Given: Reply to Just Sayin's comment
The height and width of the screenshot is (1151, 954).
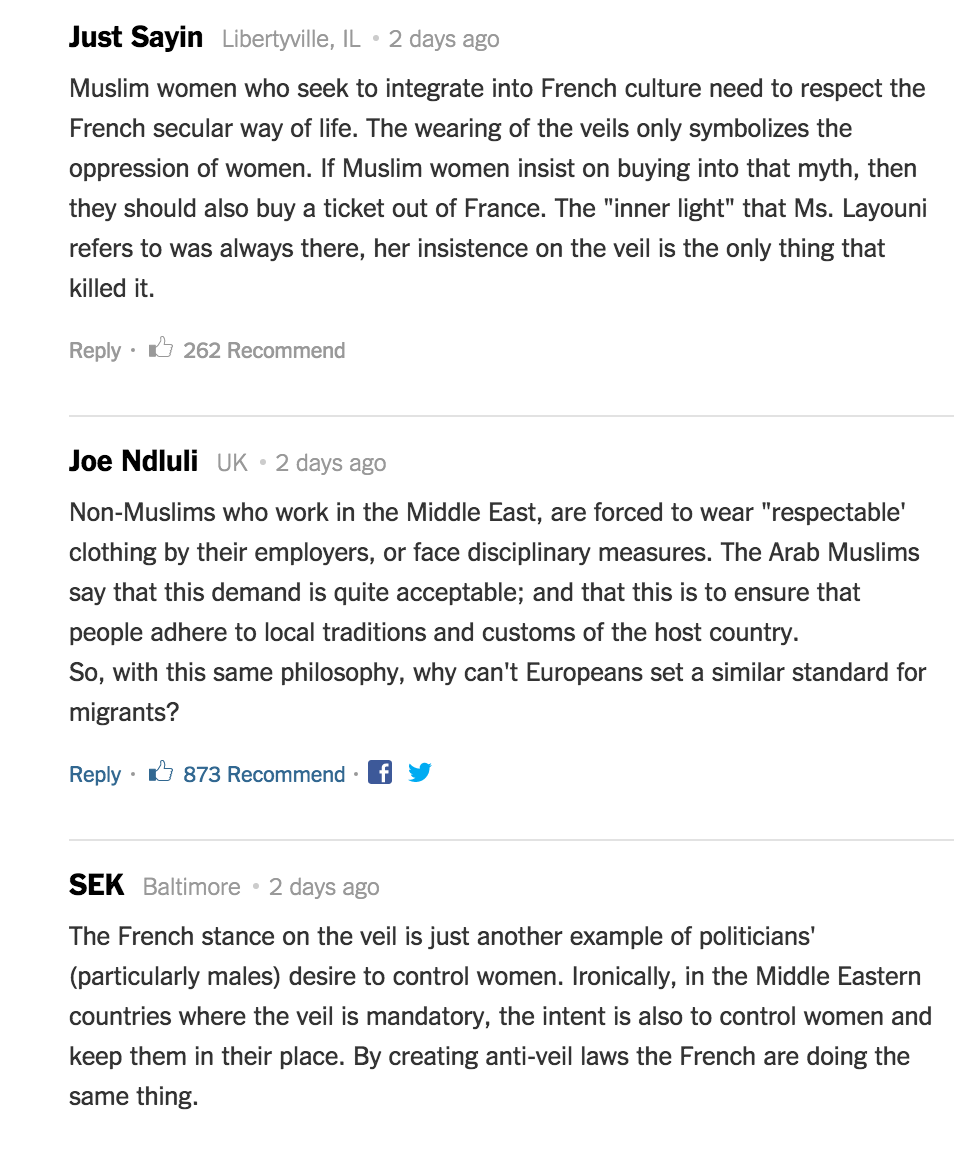Looking at the screenshot, I should (95, 351).
